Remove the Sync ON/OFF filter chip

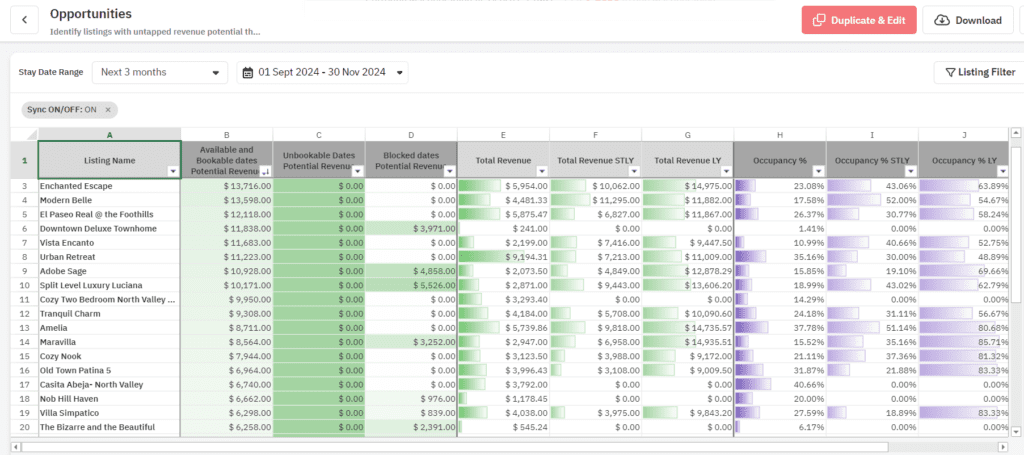tap(108, 109)
